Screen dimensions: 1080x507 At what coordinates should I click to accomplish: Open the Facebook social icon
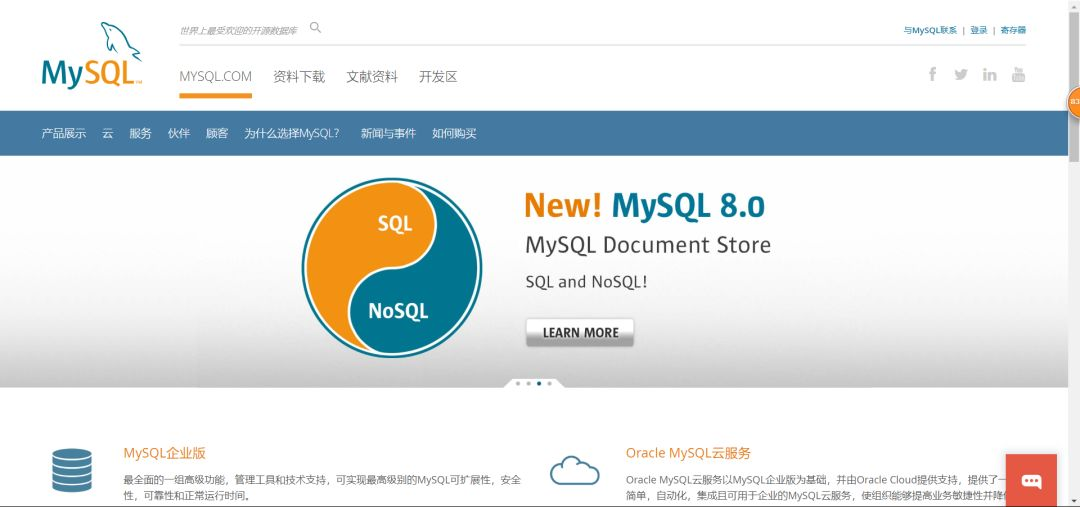pos(932,74)
